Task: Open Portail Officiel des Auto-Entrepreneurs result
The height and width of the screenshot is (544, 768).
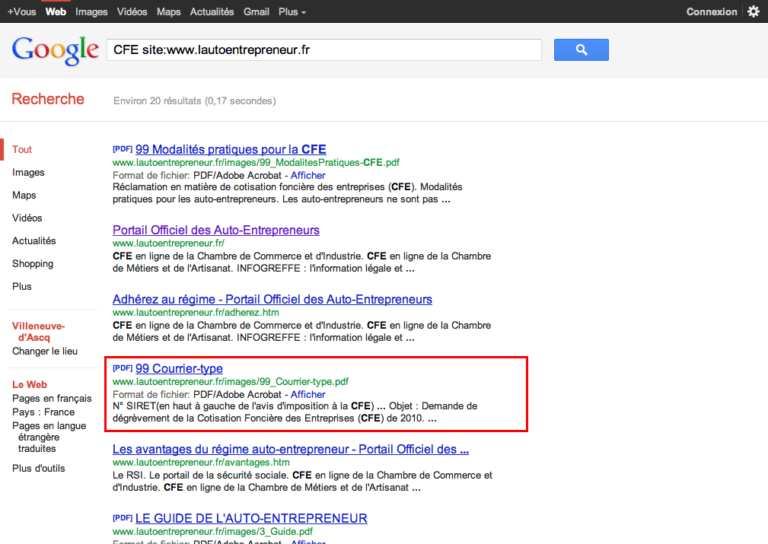Action: point(216,230)
